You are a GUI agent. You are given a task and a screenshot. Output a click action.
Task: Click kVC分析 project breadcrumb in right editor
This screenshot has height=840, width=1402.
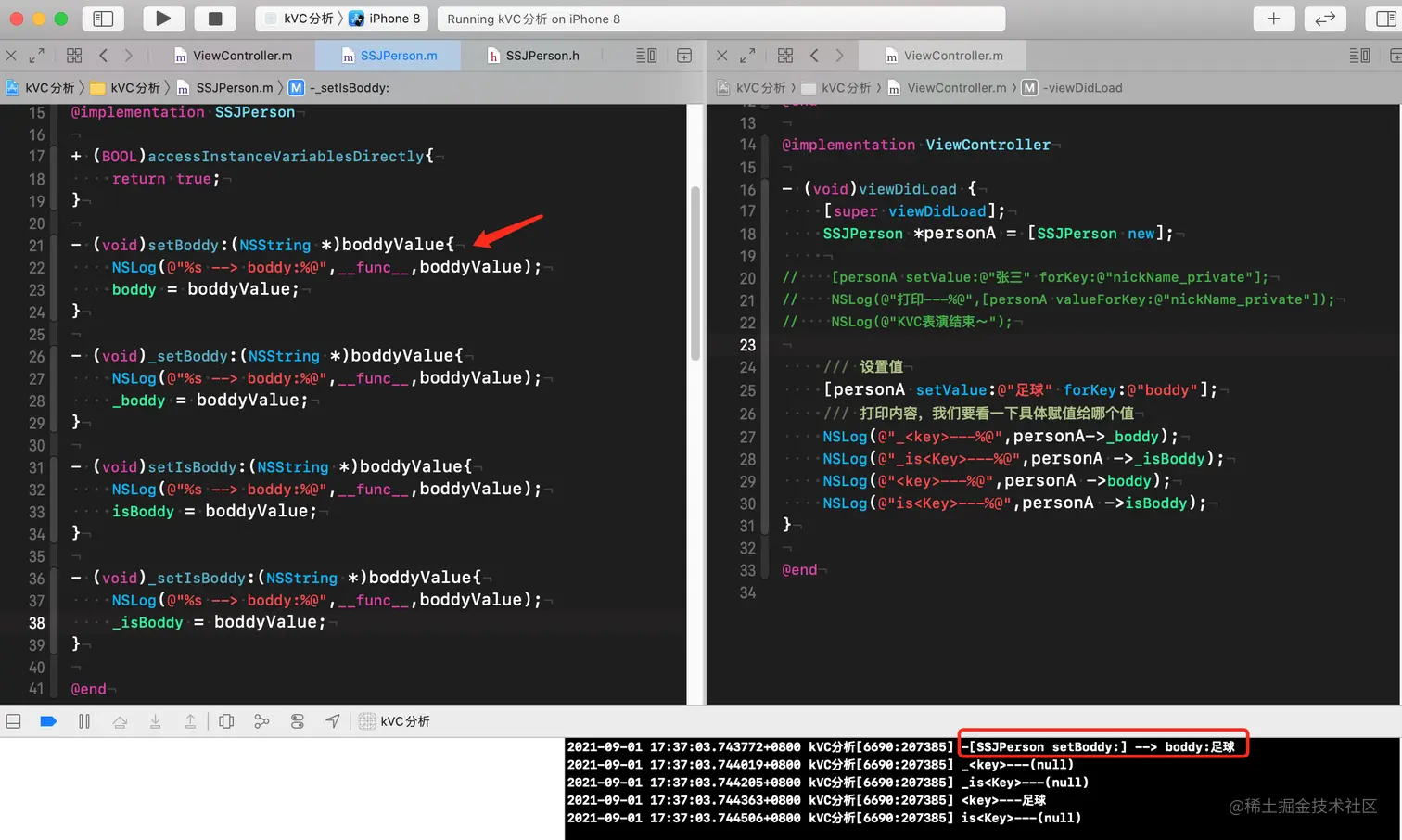pos(751,88)
